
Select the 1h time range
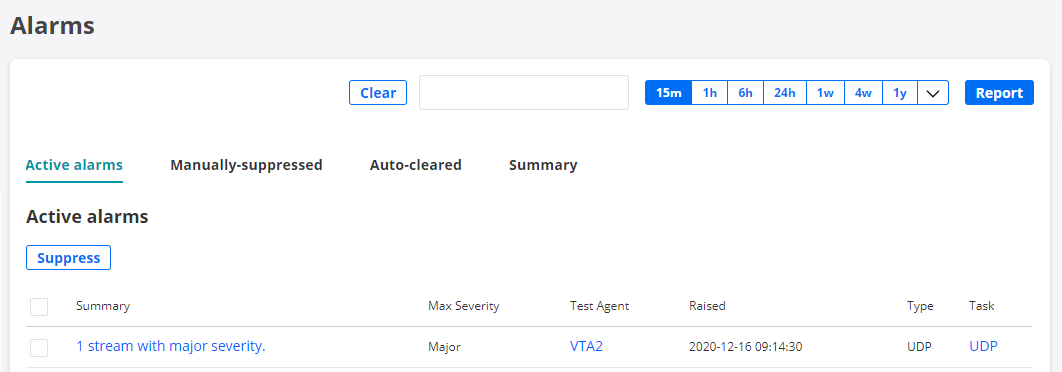[x=710, y=93]
